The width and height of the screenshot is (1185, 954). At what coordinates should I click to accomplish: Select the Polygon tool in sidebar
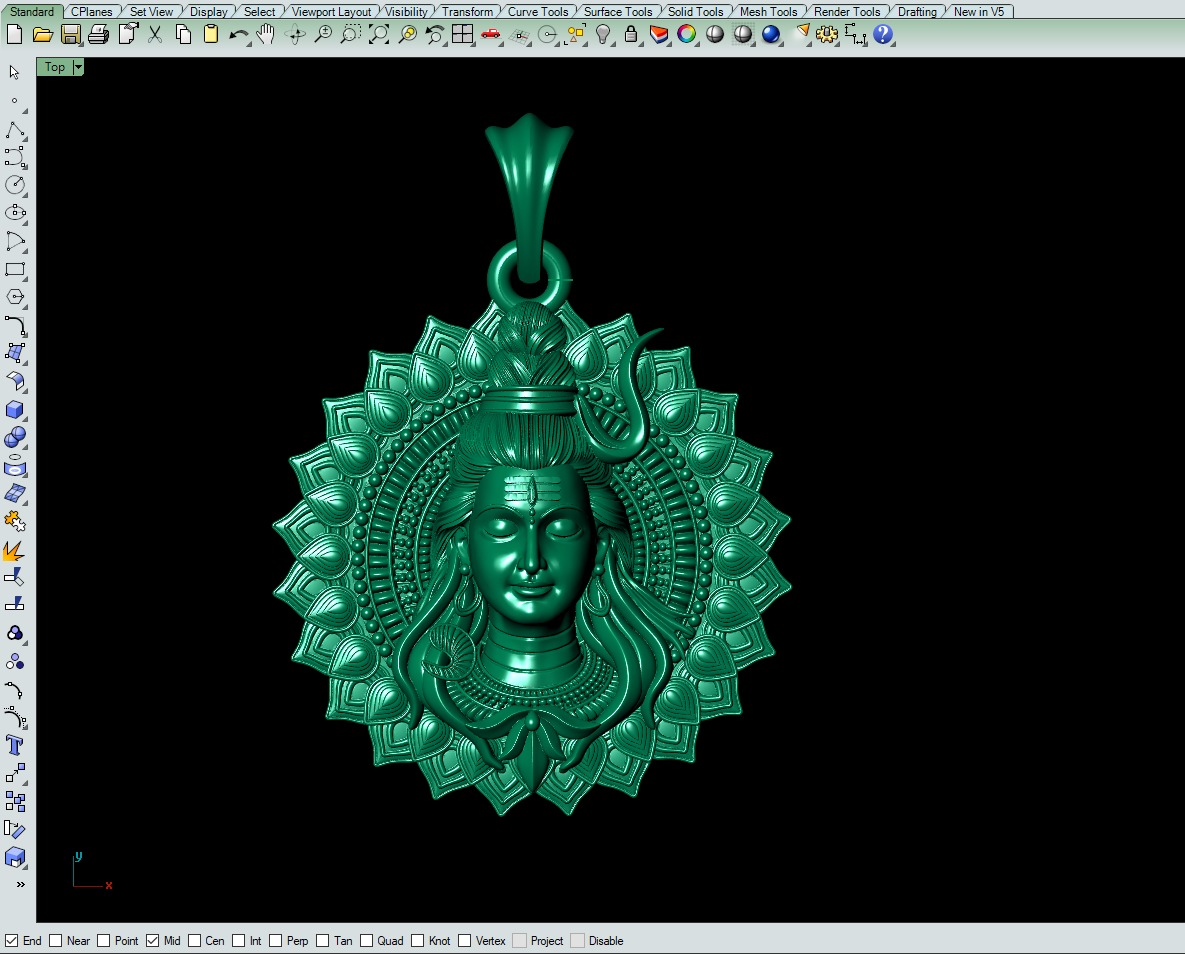[15, 297]
